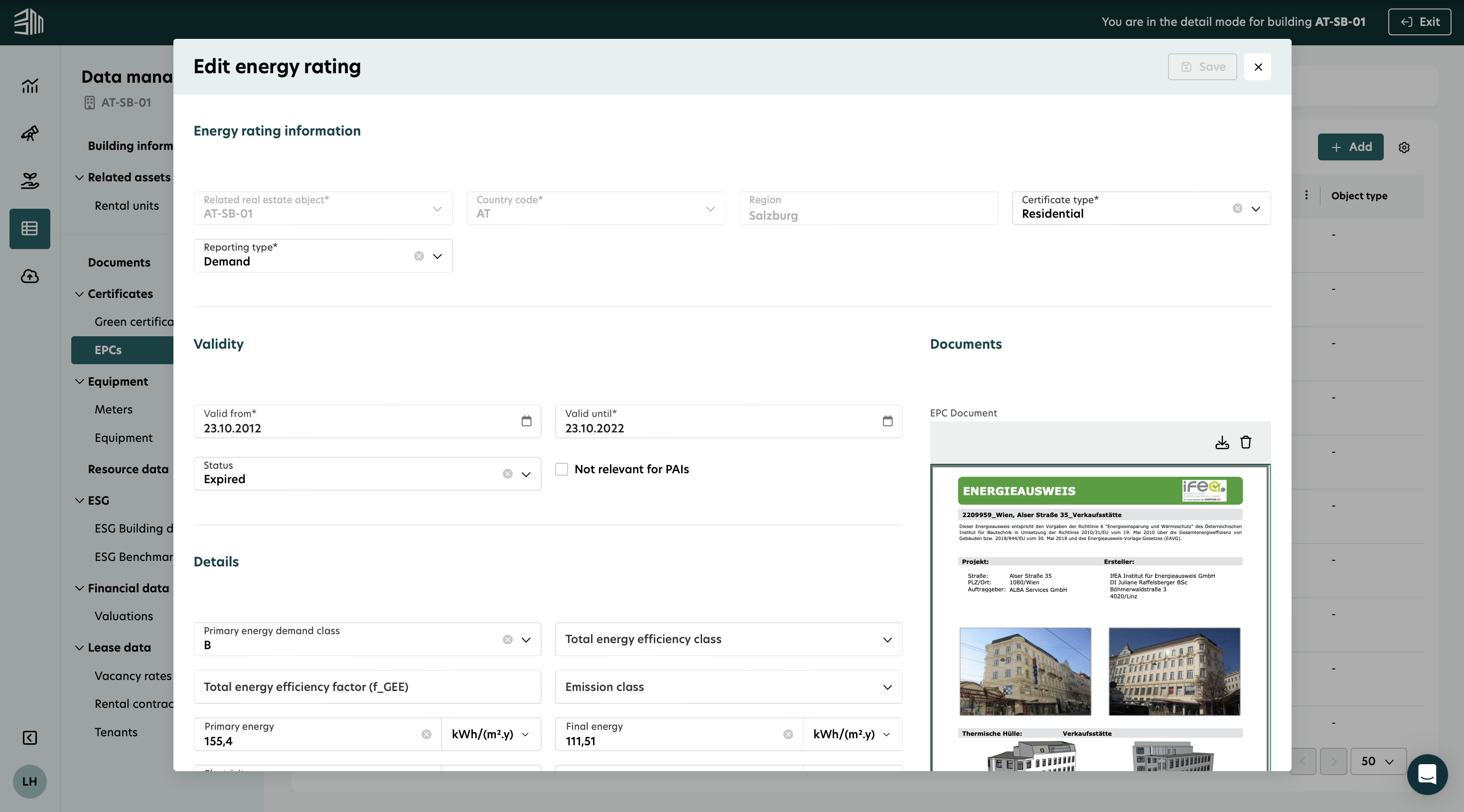
Task: Download the EPC document
Action: pyautogui.click(x=1222, y=443)
